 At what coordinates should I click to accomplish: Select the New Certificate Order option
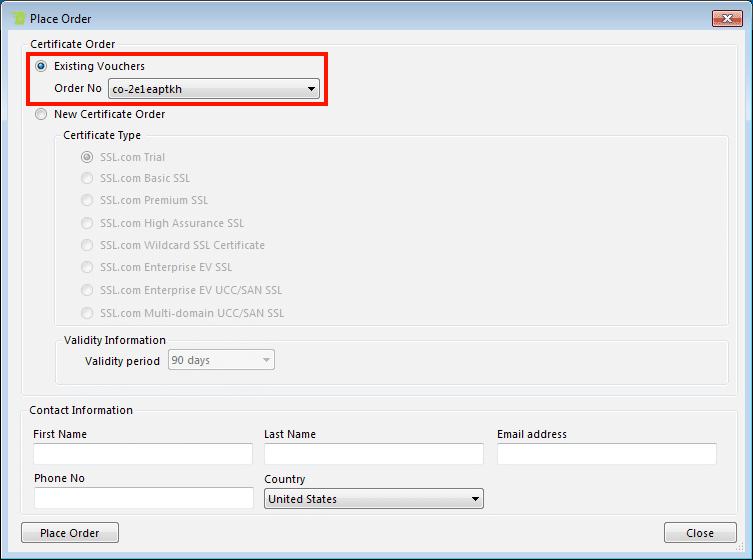(41, 114)
